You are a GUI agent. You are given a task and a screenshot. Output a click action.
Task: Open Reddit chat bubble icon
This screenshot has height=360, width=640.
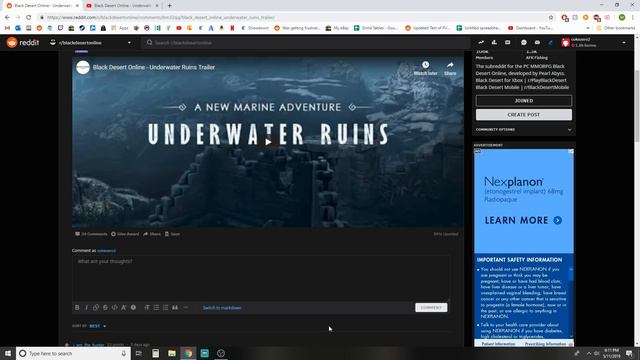pyautogui.click(x=524, y=42)
